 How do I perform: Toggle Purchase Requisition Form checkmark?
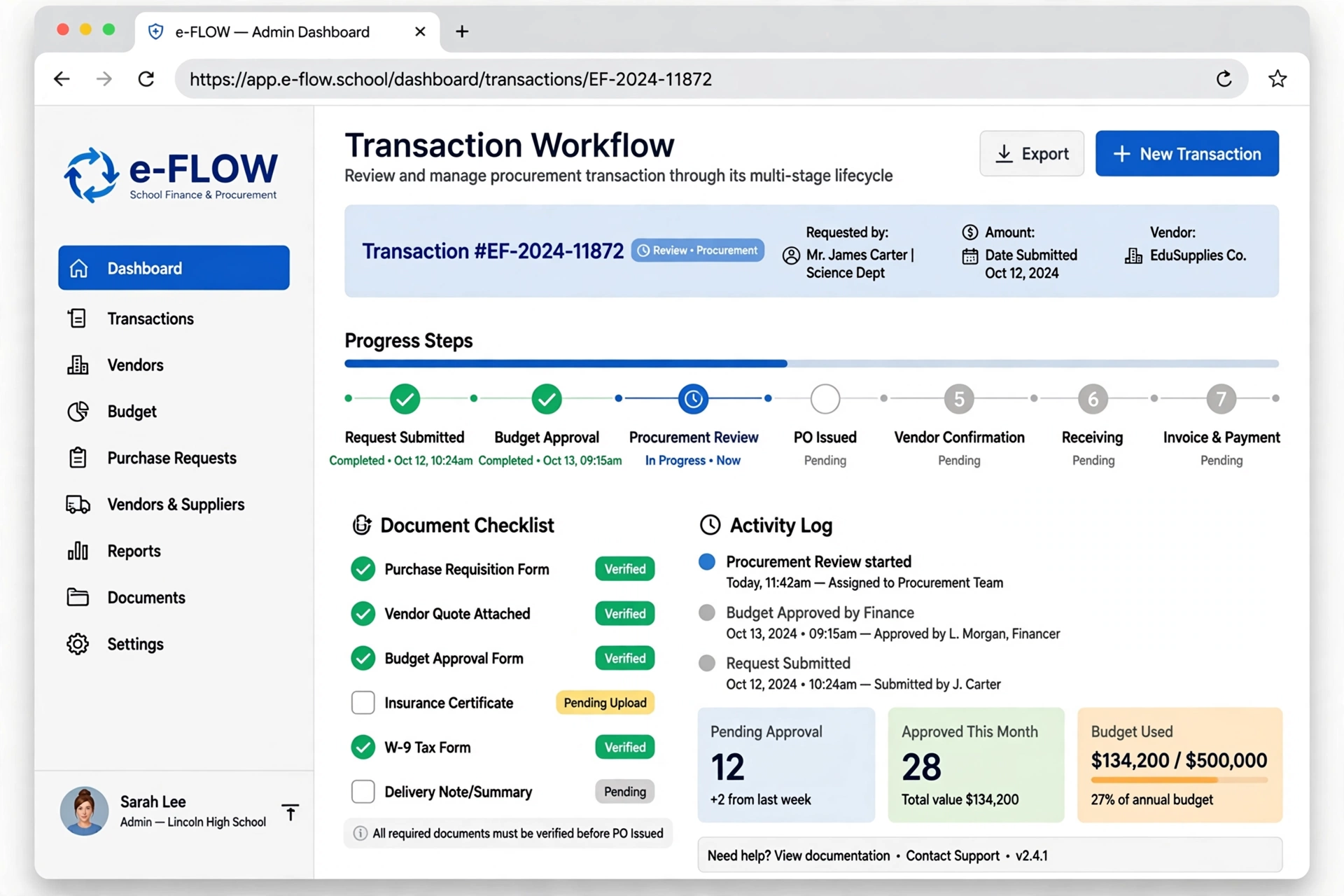[363, 569]
